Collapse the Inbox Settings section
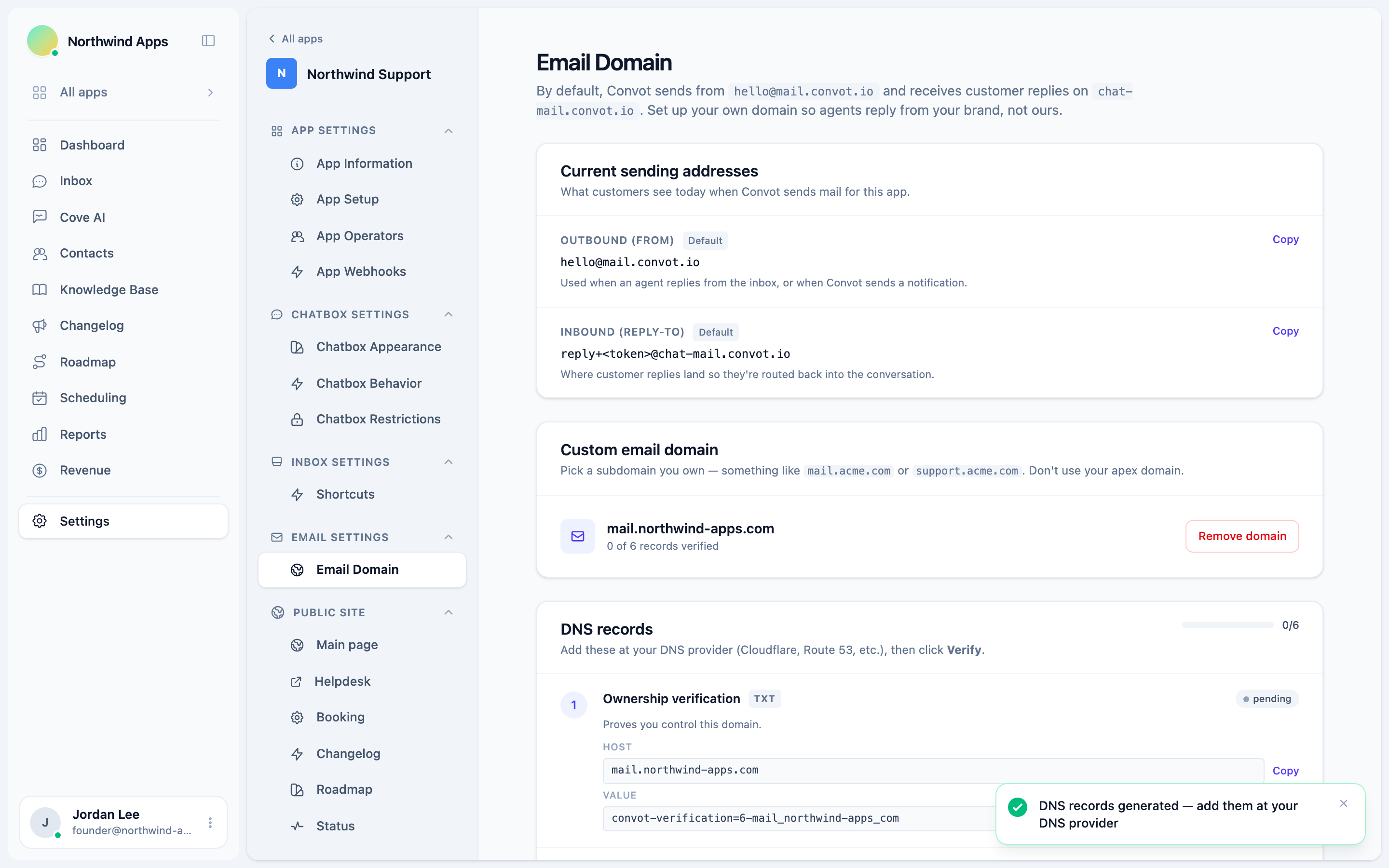This screenshot has width=1389, height=868. tap(448, 462)
